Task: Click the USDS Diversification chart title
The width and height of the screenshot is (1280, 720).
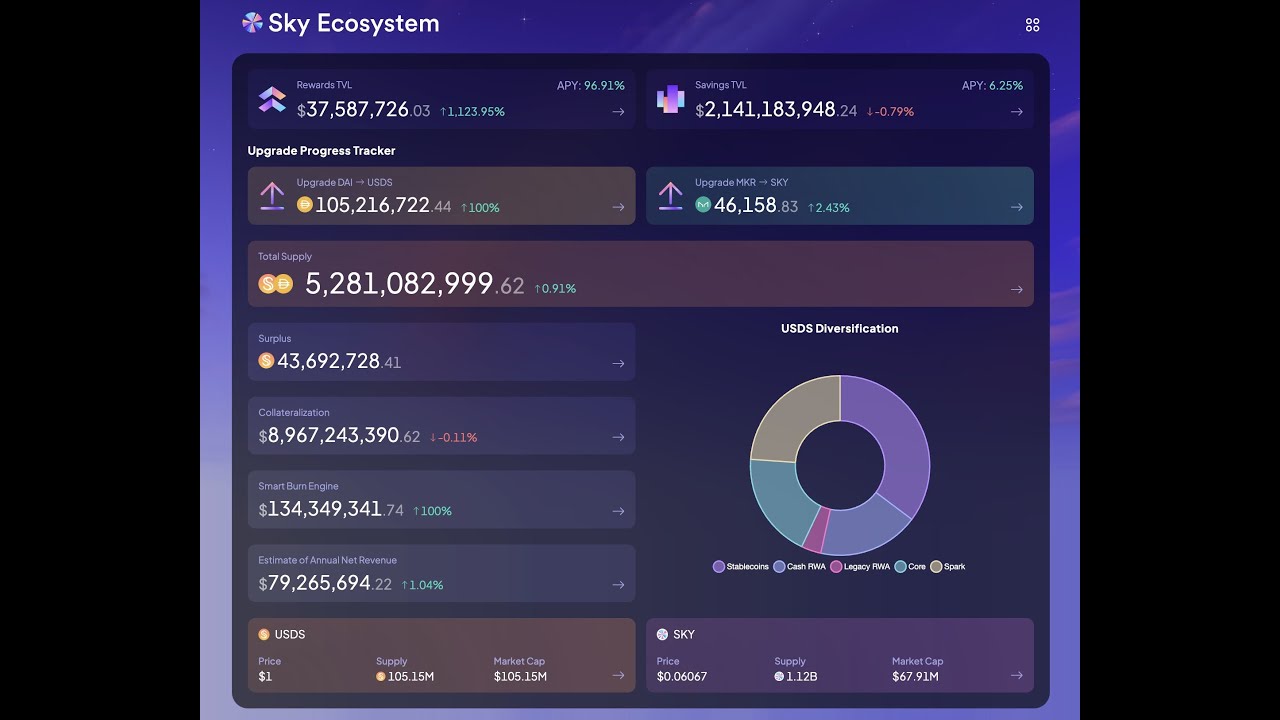Action: pyautogui.click(x=840, y=329)
